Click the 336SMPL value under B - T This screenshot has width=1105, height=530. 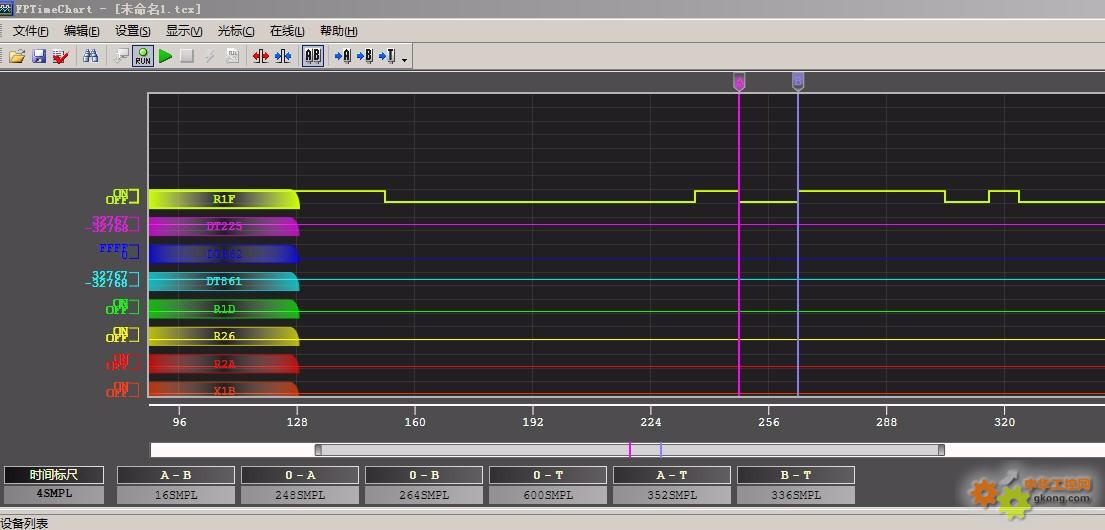[796, 495]
